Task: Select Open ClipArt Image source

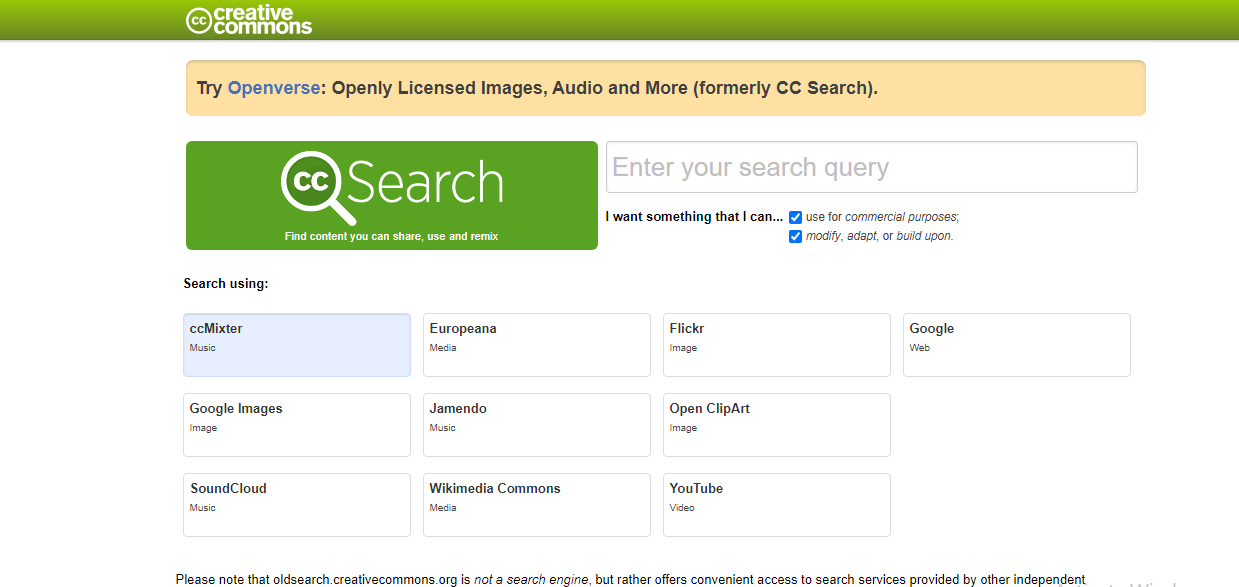Action: click(x=777, y=425)
